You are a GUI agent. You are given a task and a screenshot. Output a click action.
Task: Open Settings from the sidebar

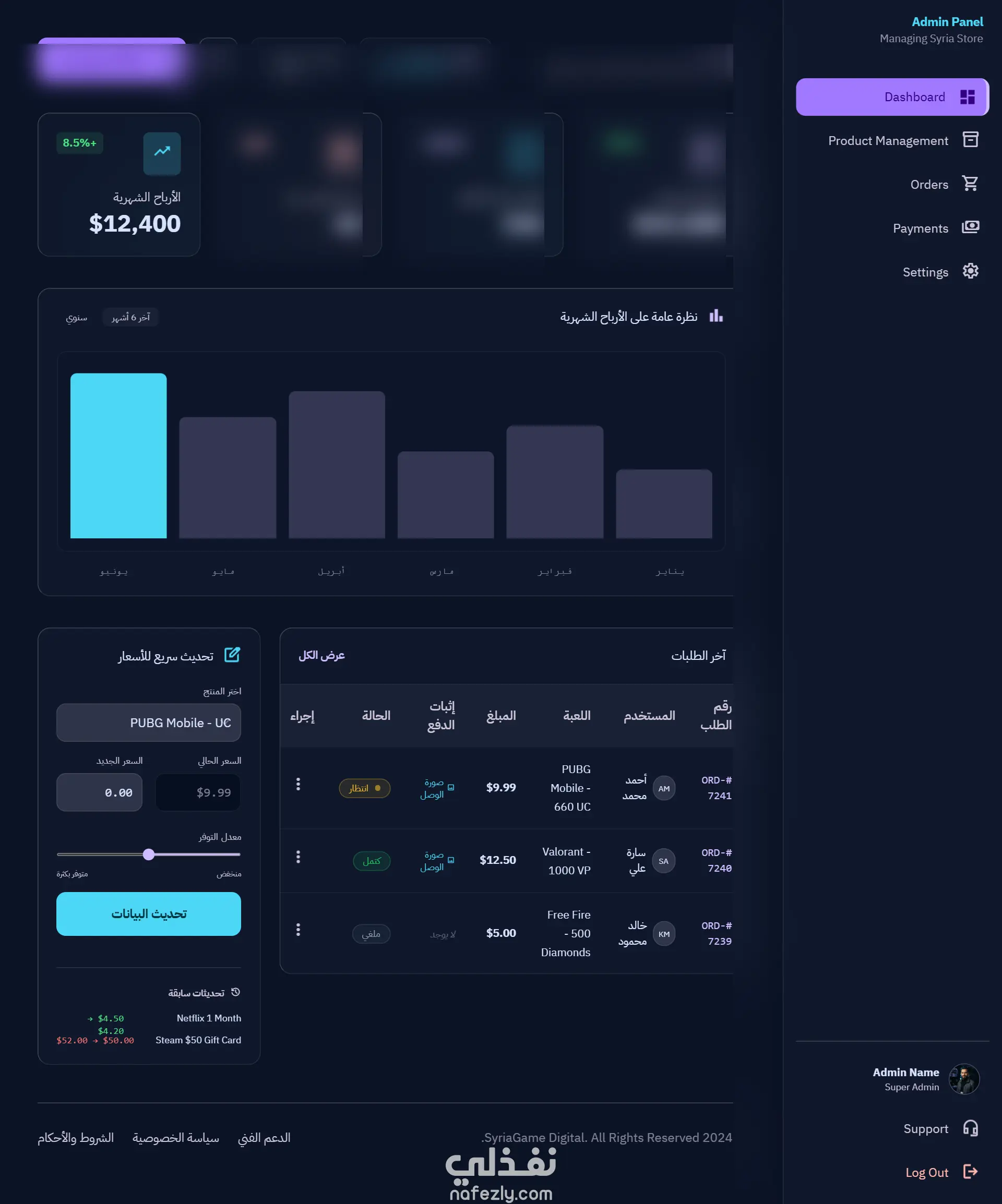click(x=892, y=272)
